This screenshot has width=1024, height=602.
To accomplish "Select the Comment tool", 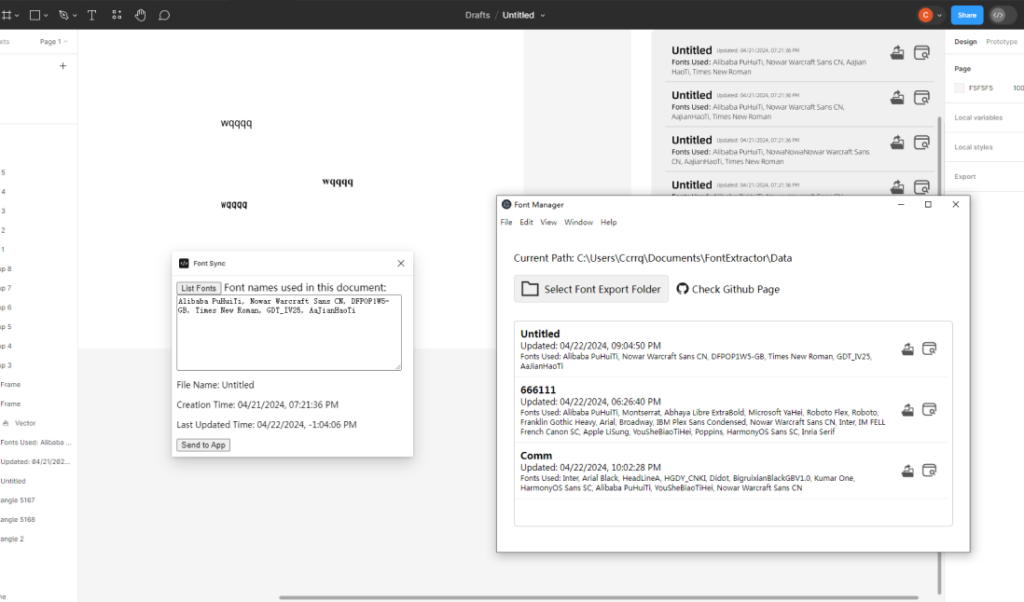I will tap(164, 15).
